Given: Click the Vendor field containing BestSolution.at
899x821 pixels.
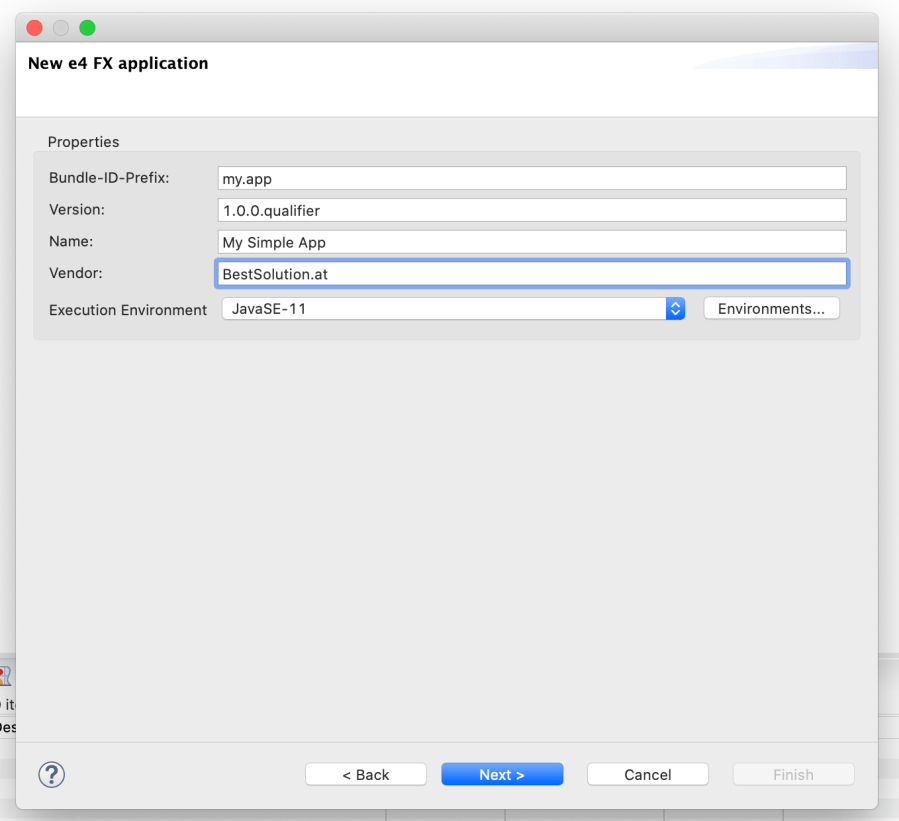Looking at the screenshot, I should [532, 274].
